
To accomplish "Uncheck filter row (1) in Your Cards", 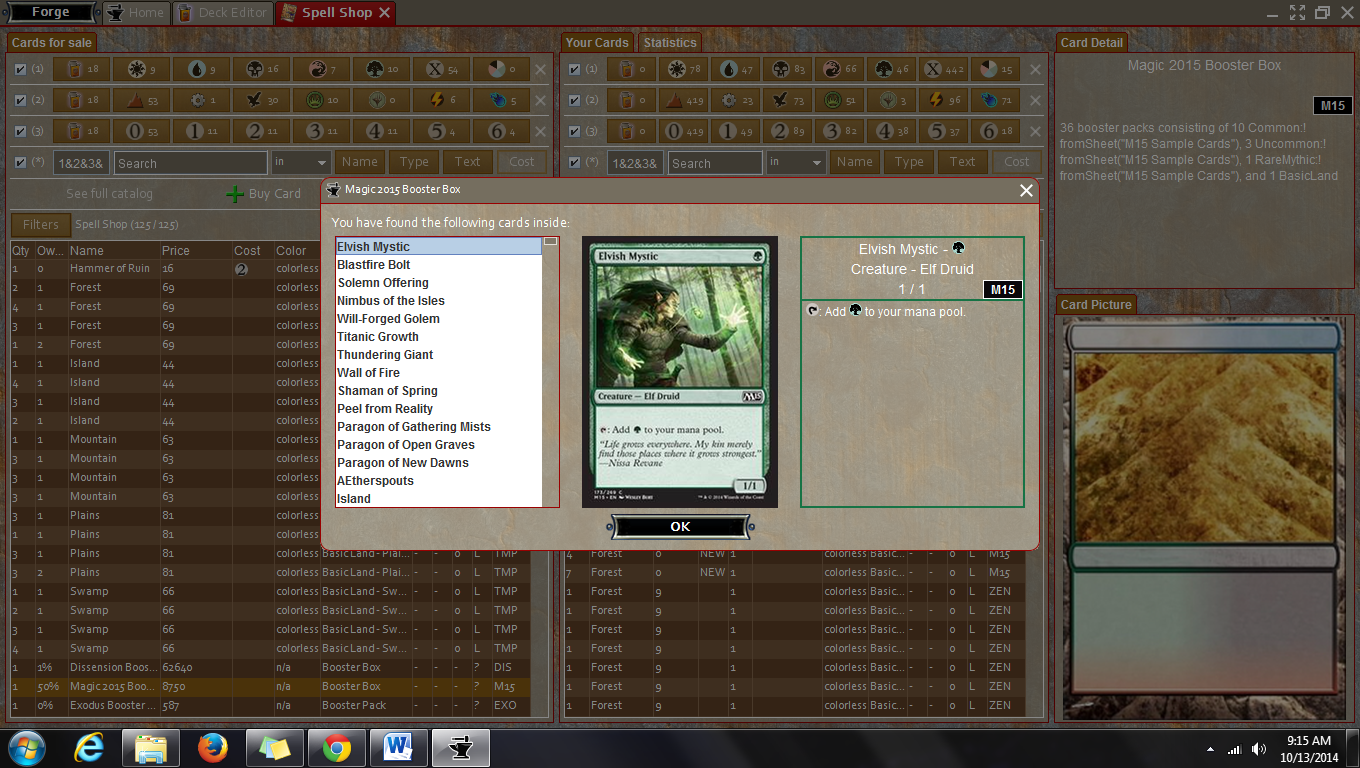I will tap(574, 69).
